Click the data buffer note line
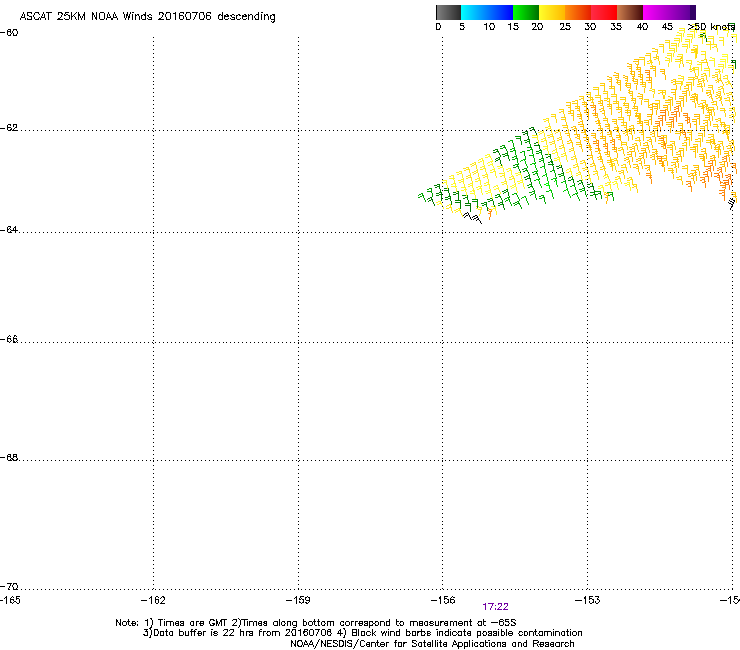Screen dimensions: 740x650 point(362,633)
